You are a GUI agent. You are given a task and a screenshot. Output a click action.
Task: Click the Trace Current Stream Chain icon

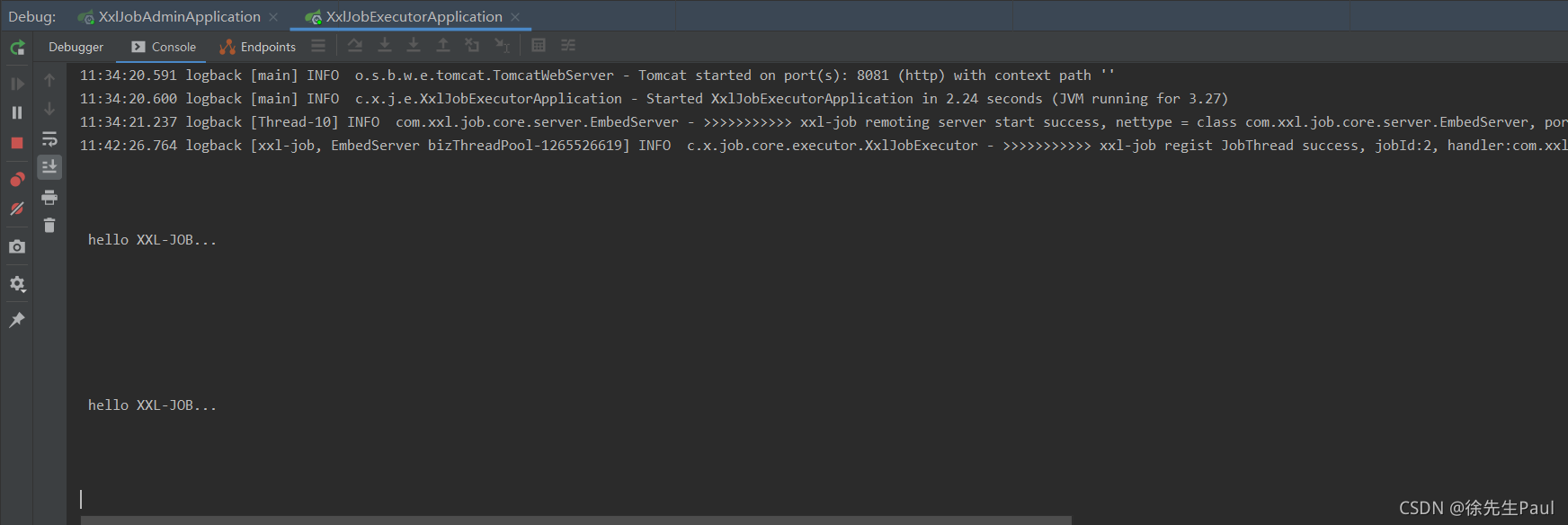click(x=568, y=45)
